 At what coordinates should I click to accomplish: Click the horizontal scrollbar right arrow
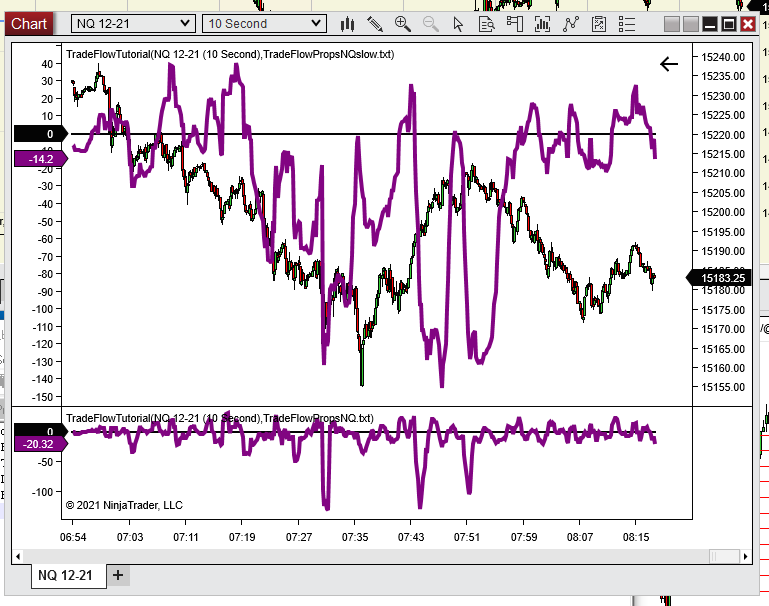(x=745, y=556)
